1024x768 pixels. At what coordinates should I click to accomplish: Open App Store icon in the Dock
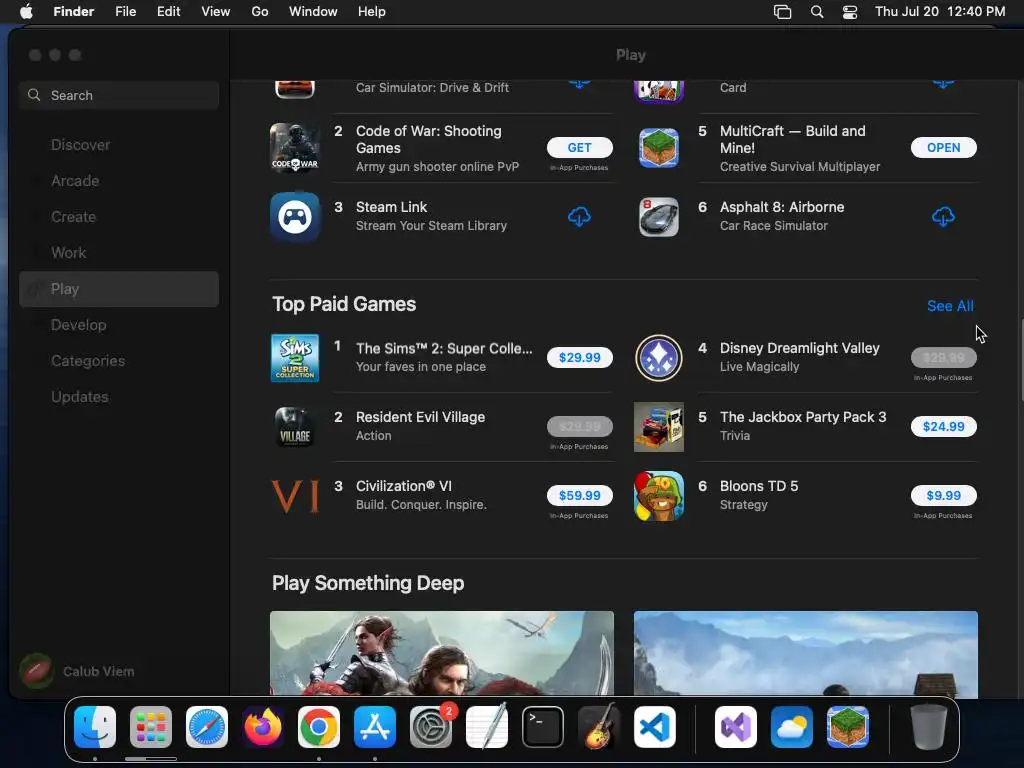[x=375, y=727]
